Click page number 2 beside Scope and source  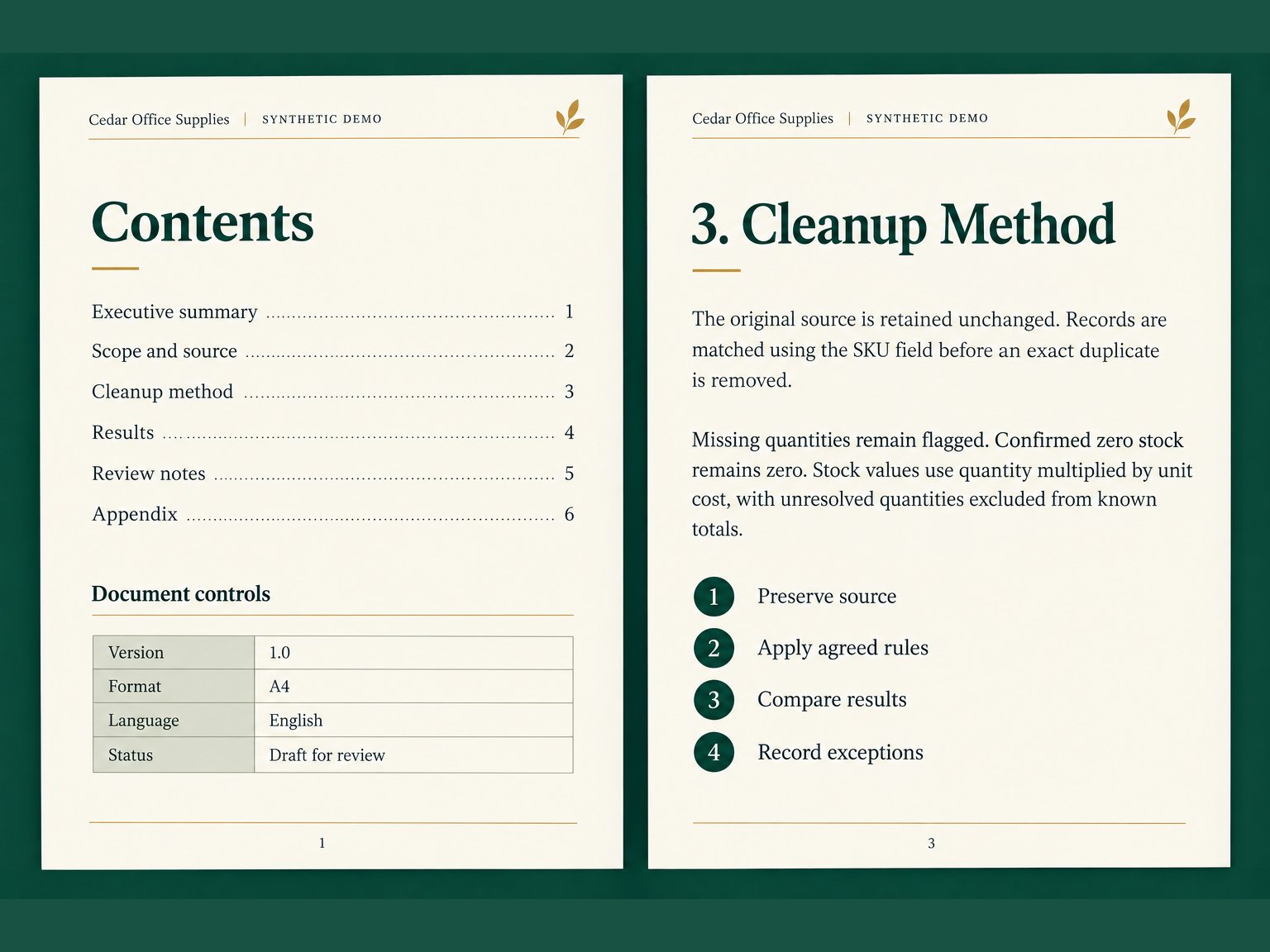pos(569,351)
